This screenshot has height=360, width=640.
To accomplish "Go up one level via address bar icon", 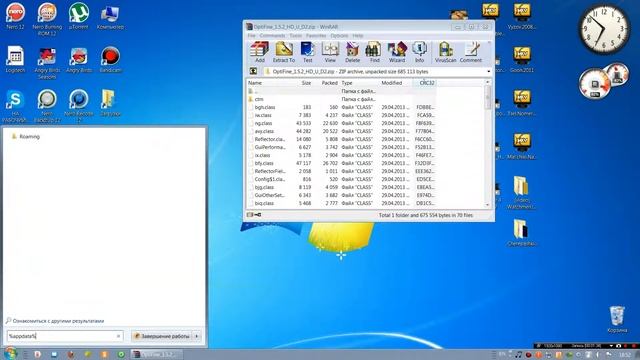I will pos(253,71).
